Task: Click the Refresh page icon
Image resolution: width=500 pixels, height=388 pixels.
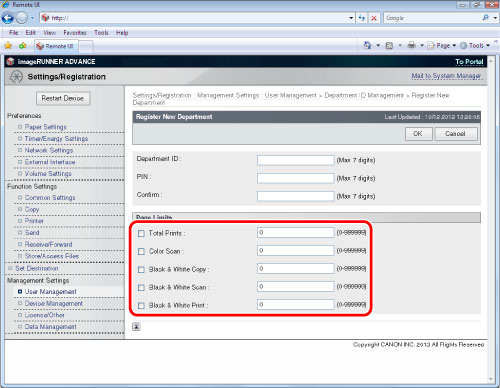Action: coord(362,18)
